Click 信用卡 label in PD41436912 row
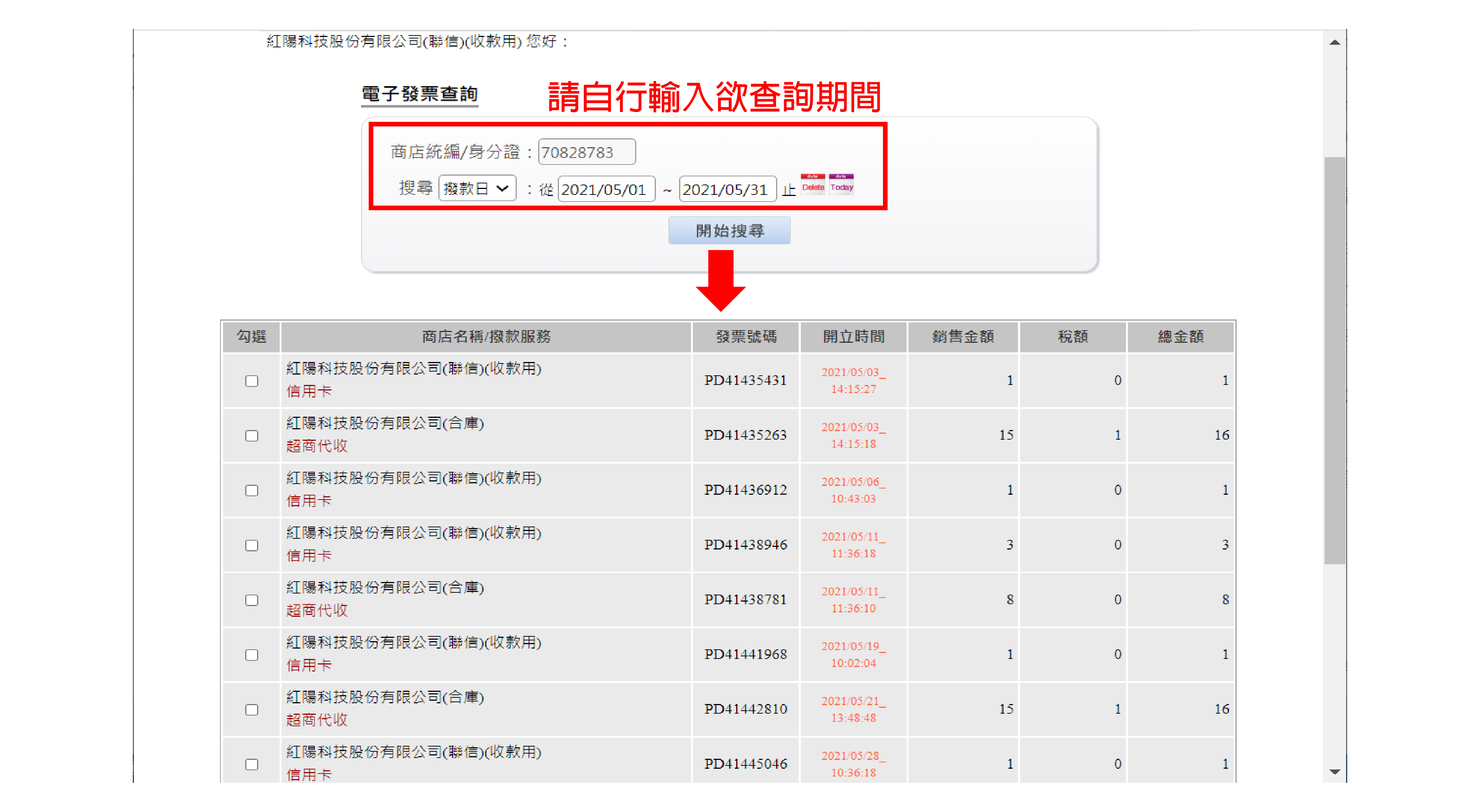Image resolution: width=1480 pixels, height=812 pixels. [x=309, y=501]
